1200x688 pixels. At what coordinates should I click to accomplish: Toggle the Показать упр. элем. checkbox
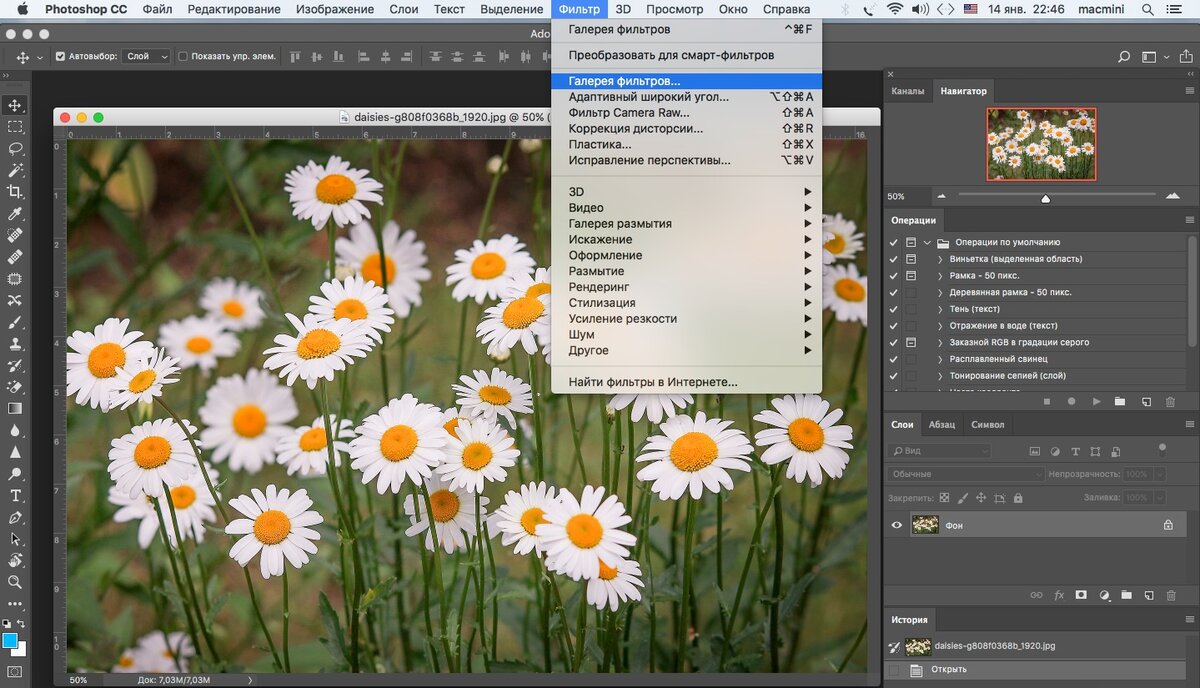[182, 56]
